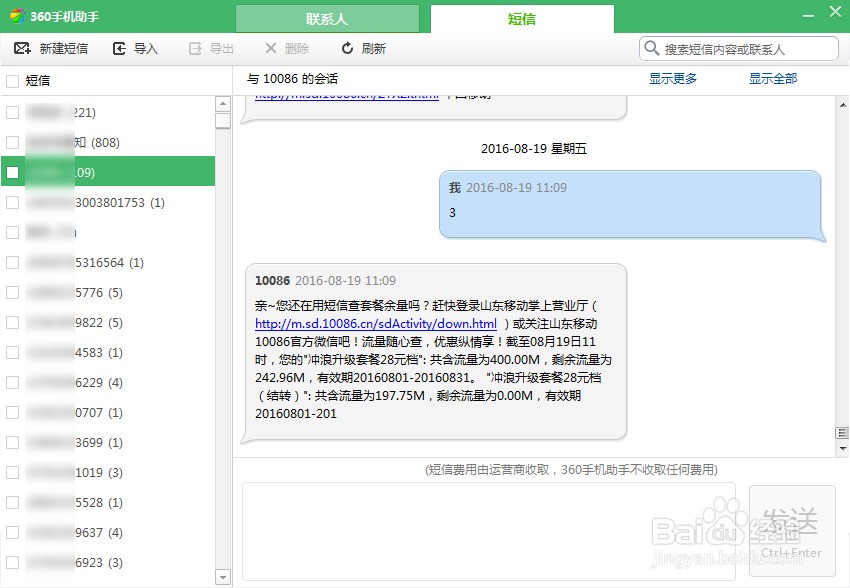Click 新建短信 label in toolbar
Screen dimensions: 850x588
tap(63, 49)
